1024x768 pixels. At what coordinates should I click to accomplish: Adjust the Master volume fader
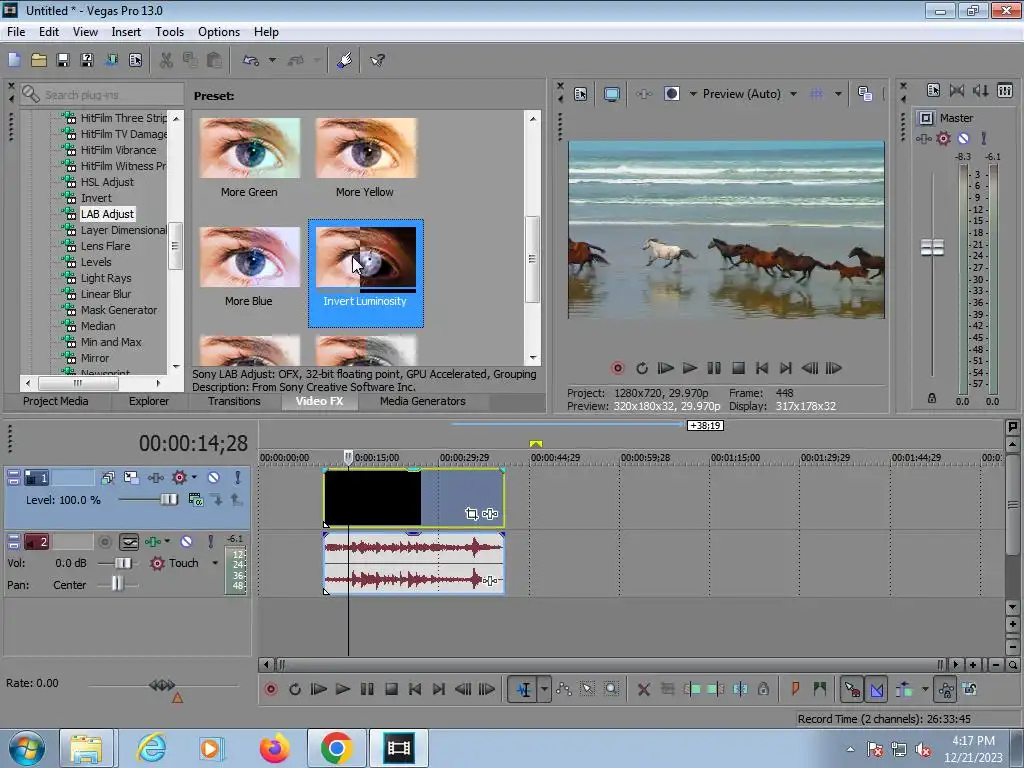coord(932,248)
